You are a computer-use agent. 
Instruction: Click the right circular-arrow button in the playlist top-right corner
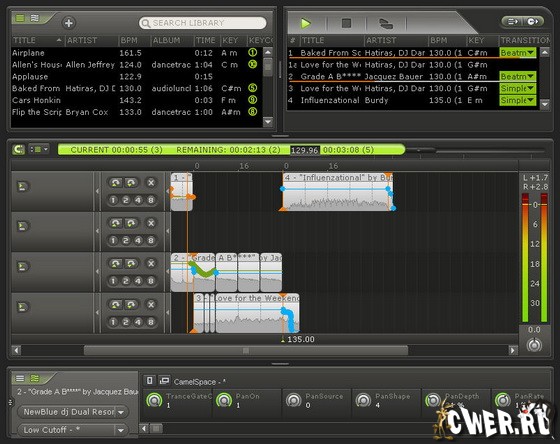click(533, 22)
